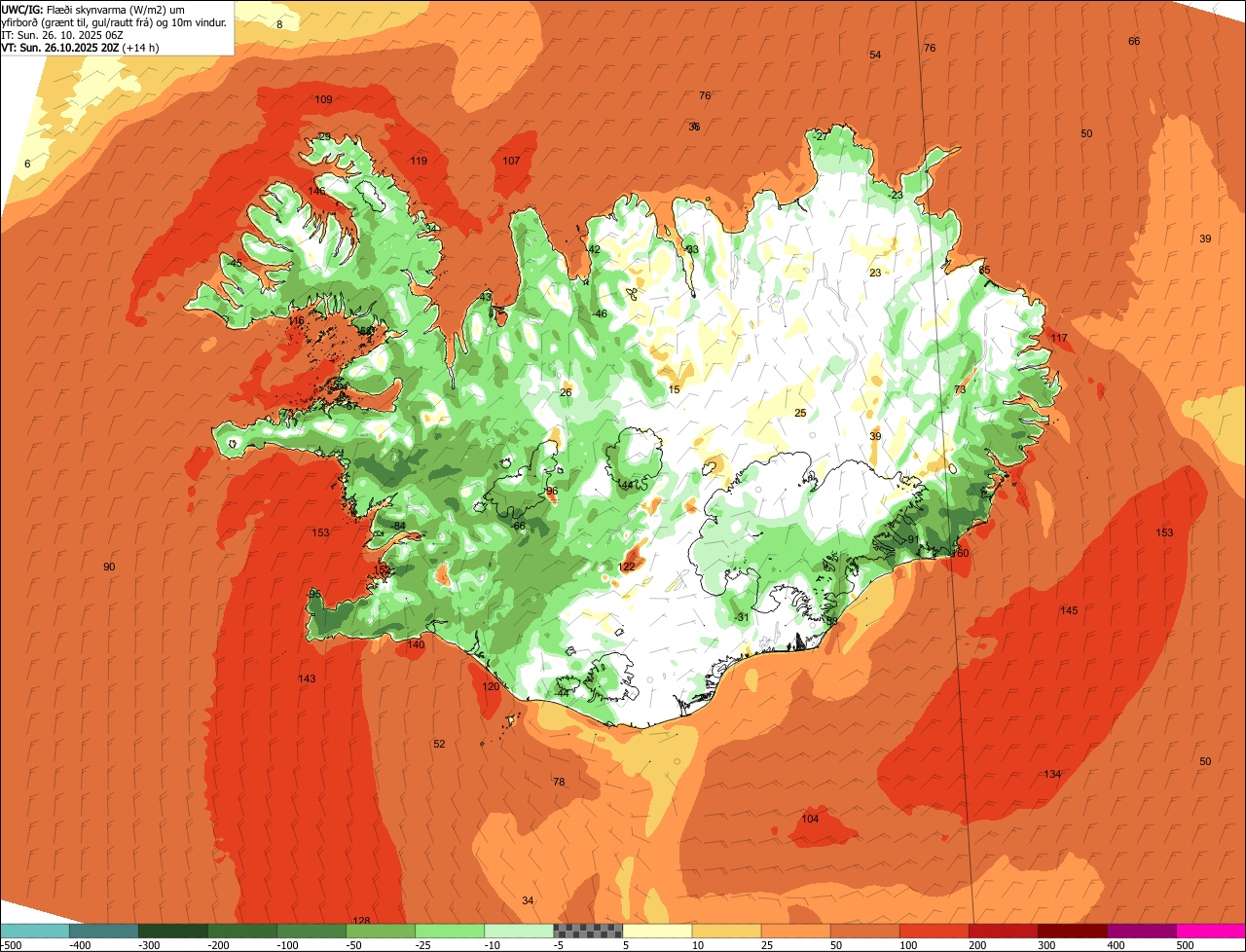Click the 128 value at the bottom edge
1246x952 pixels.
point(361,921)
